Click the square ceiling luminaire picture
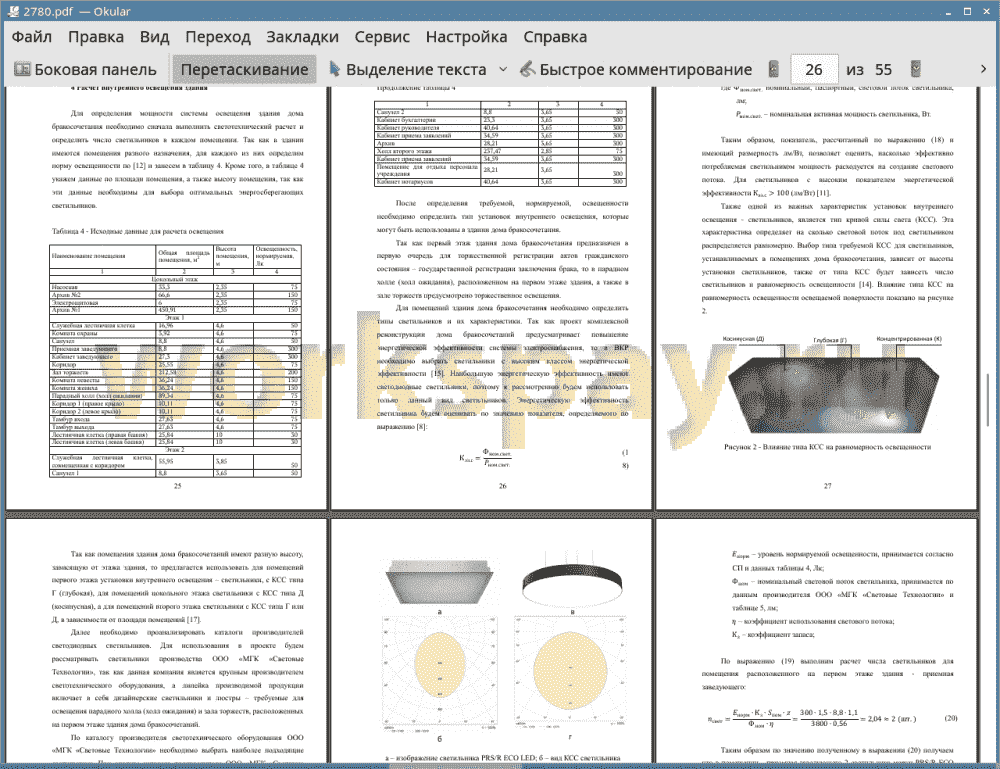The height and width of the screenshot is (769, 1000). (439, 583)
